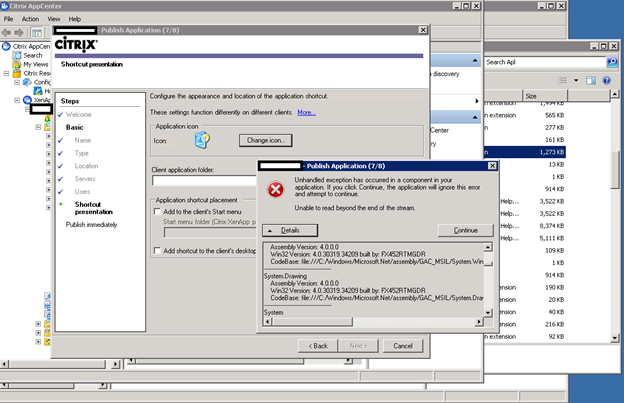This screenshot has height=403, width=624.
Task: Collapse the Configuration Tools tree node
Action: (17, 82)
